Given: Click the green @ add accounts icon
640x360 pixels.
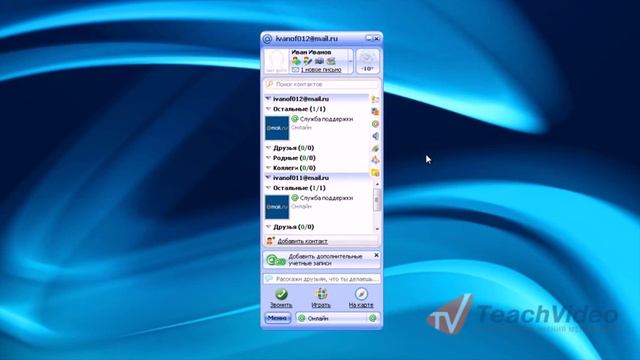Looking at the screenshot, I should (x=276, y=260).
